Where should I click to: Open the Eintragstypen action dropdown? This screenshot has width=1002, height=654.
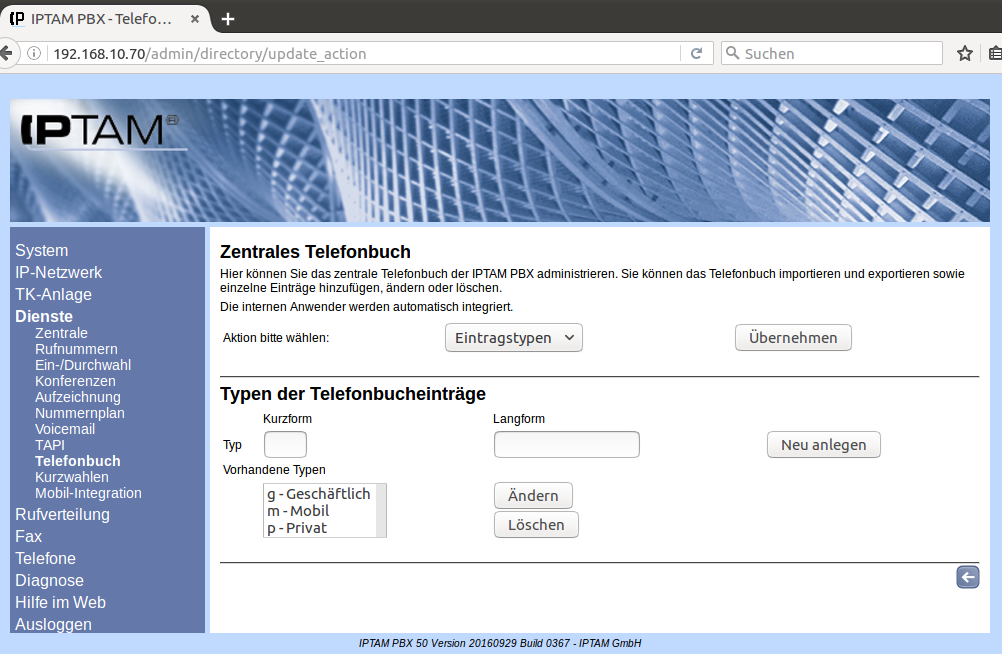tap(513, 338)
